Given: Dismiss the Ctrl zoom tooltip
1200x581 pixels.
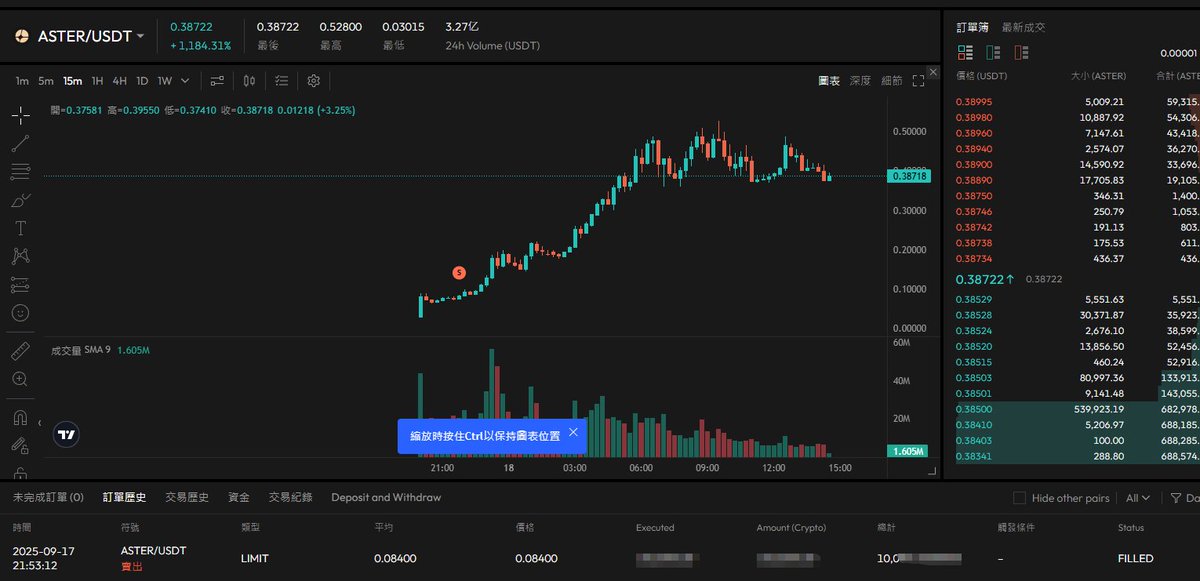Looking at the screenshot, I should (573, 432).
